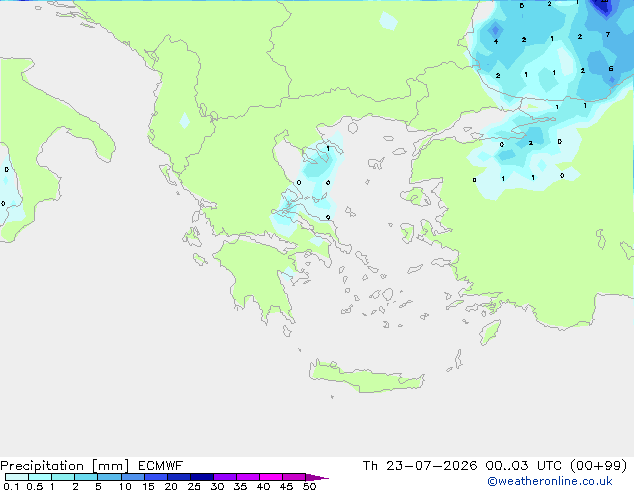This screenshot has height=490, width=634.
Task: Click the legend value label '45'
Action: click(286, 486)
